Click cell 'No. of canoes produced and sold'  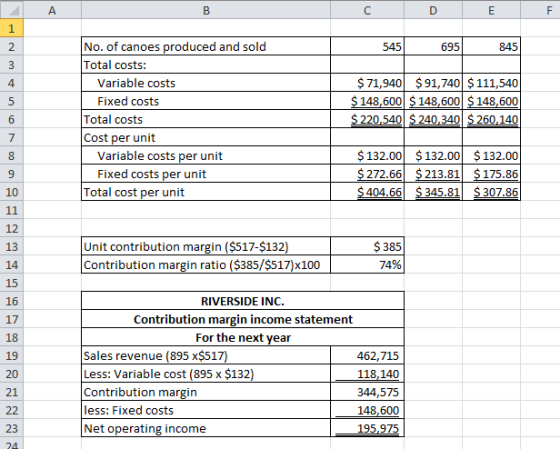(x=206, y=46)
